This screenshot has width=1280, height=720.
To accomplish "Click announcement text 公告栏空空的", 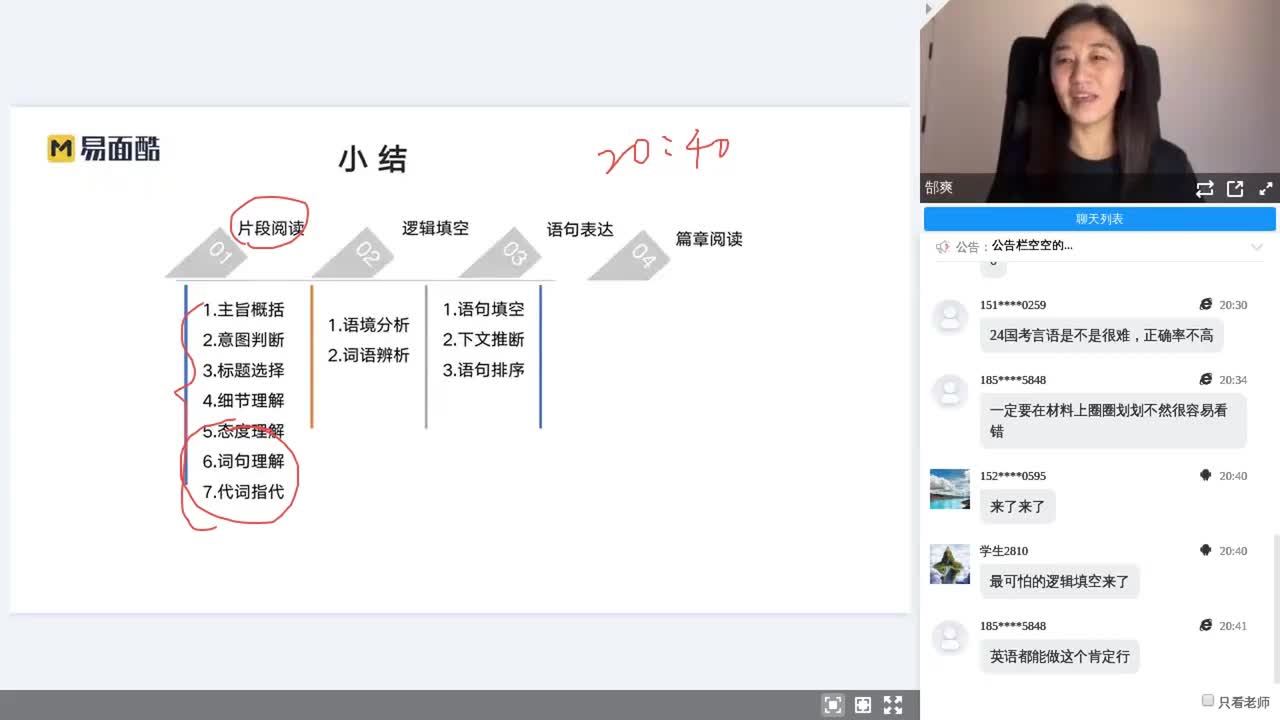I will [x=1032, y=246].
